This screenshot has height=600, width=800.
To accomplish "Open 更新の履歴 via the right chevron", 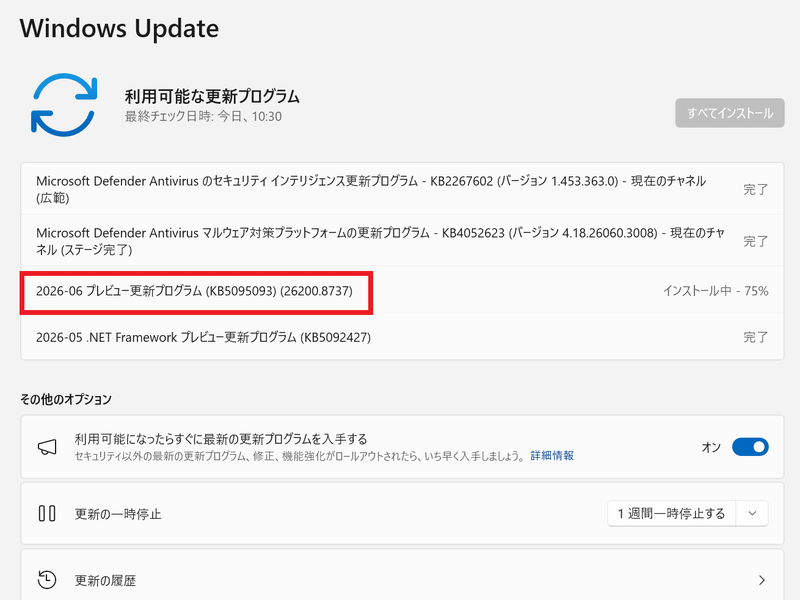I will click(x=761, y=580).
